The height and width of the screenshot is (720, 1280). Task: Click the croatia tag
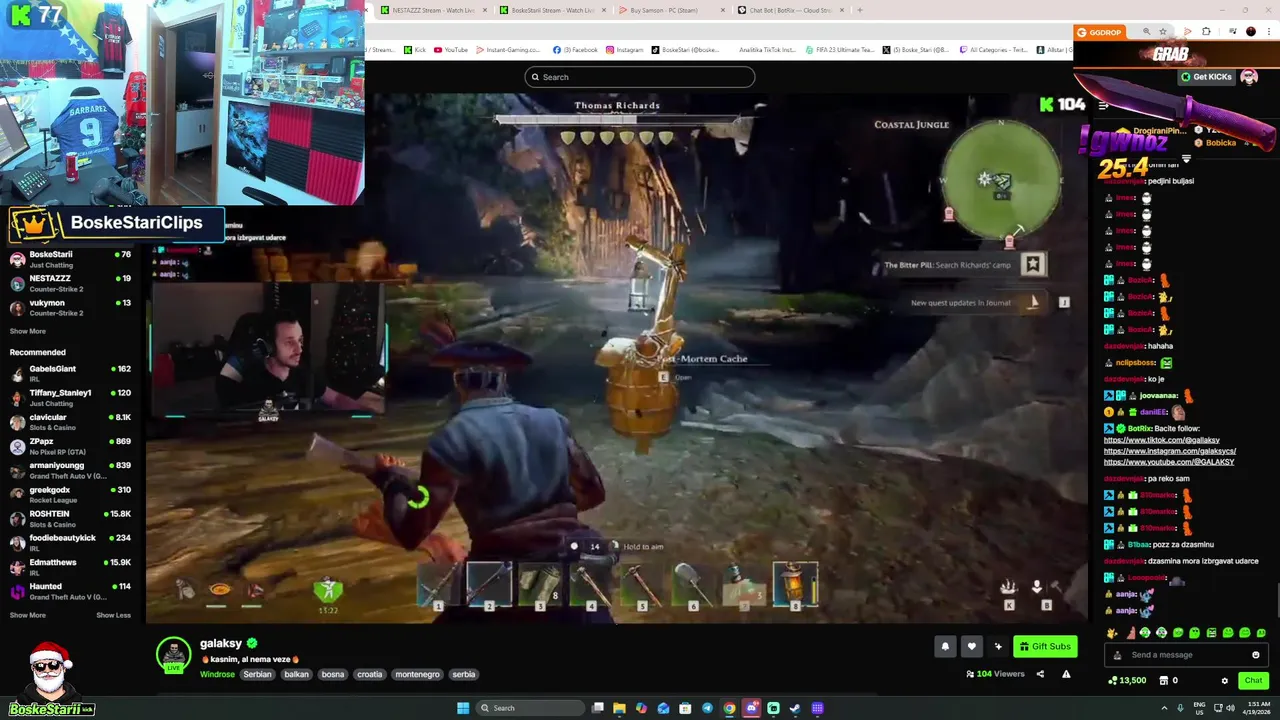coord(370,674)
